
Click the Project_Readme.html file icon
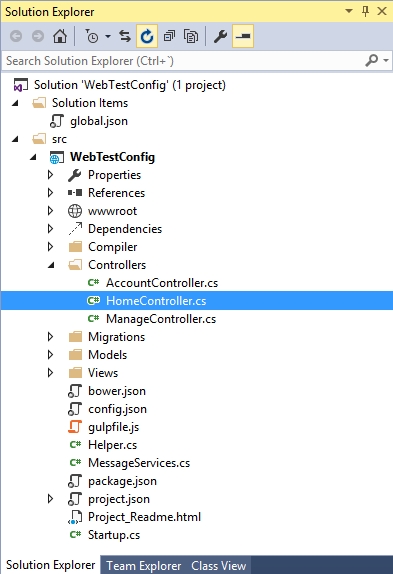click(x=75, y=517)
